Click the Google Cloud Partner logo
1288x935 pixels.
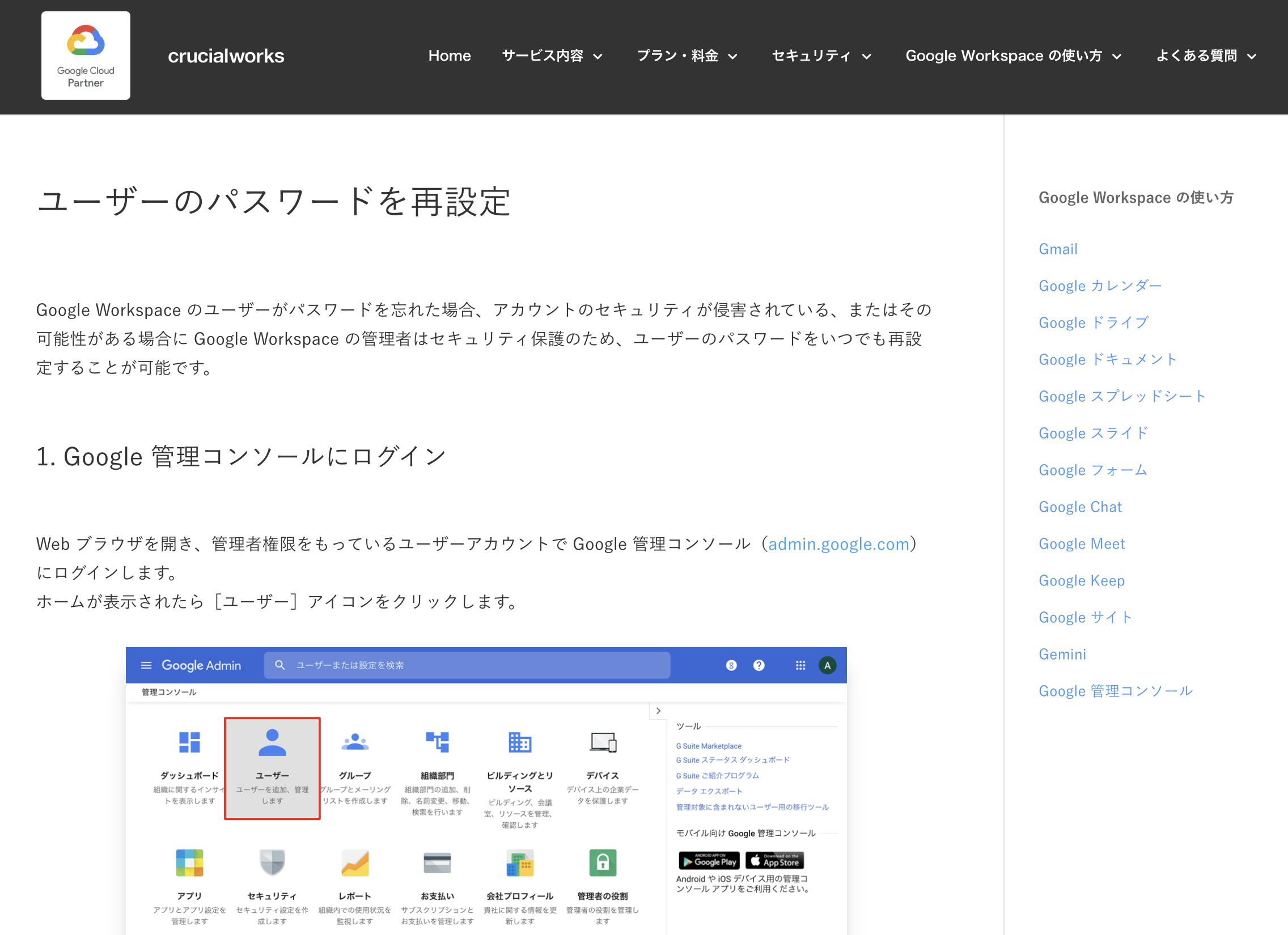pyautogui.click(x=86, y=56)
